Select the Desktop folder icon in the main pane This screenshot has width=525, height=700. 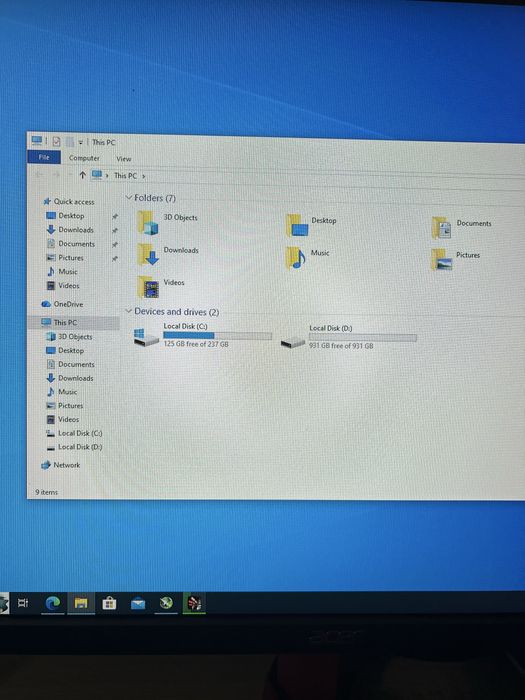(x=297, y=225)
